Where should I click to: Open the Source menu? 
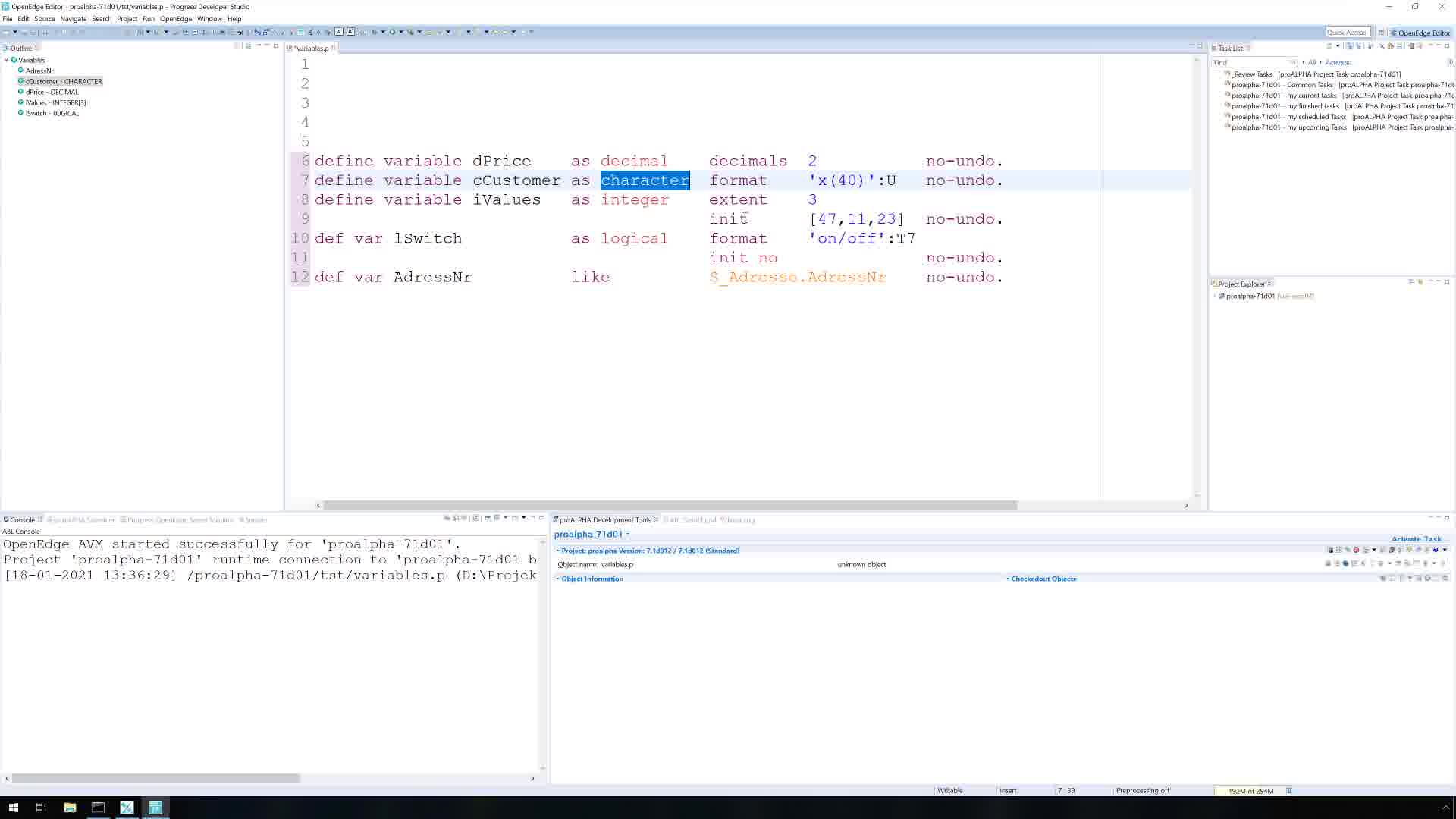(44, 19)
